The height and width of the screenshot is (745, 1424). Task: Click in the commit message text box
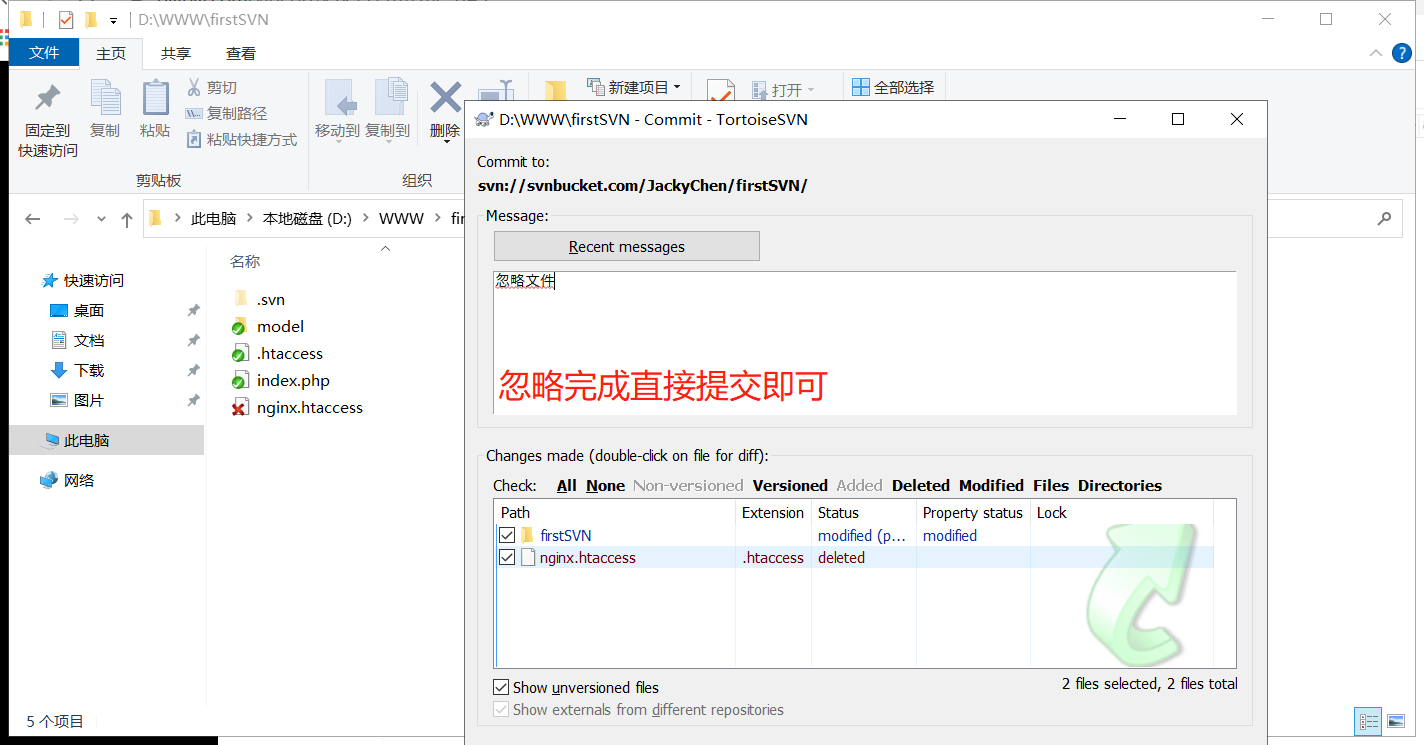(865, 342)
